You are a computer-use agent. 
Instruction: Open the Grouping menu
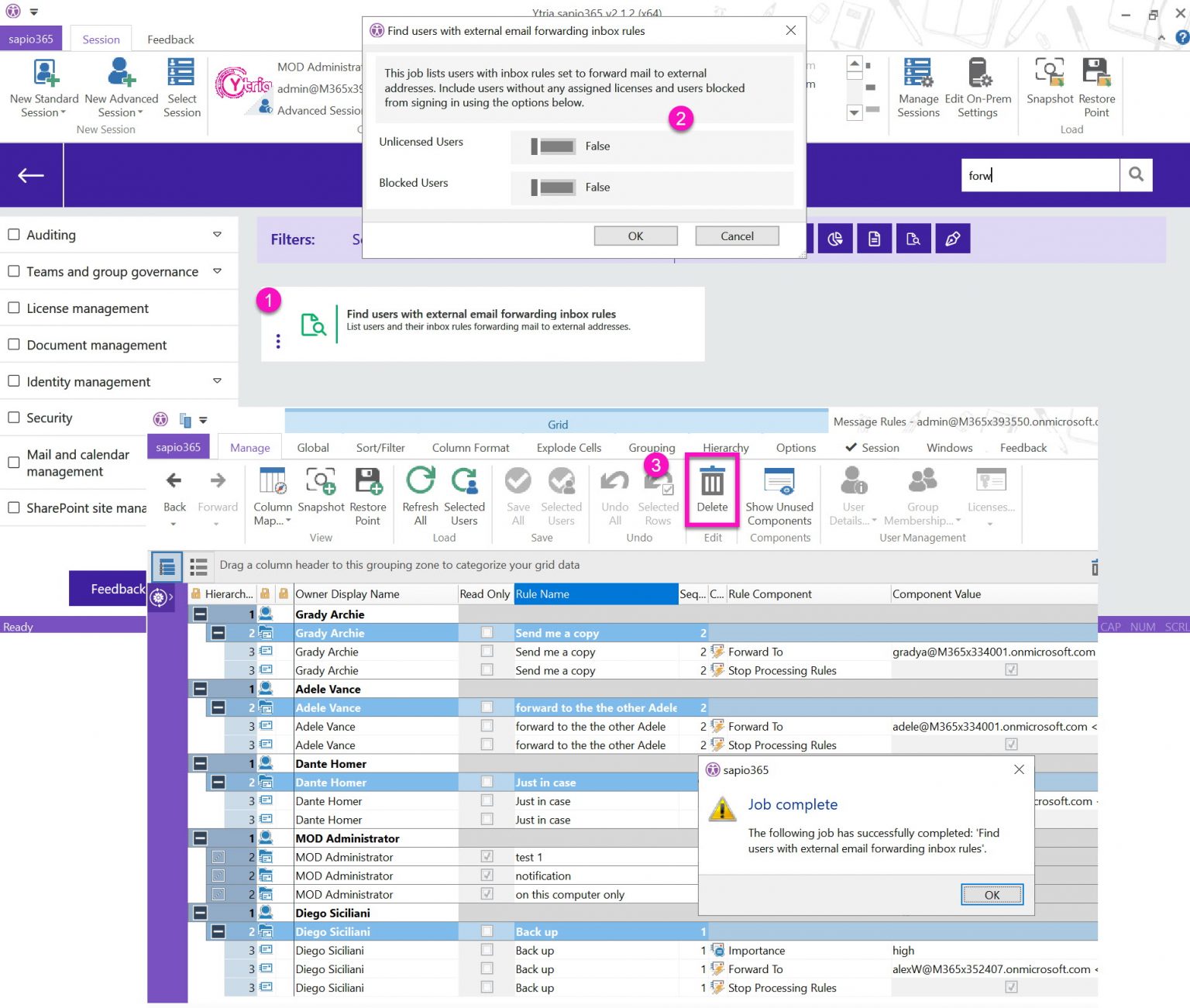point(652,447)
